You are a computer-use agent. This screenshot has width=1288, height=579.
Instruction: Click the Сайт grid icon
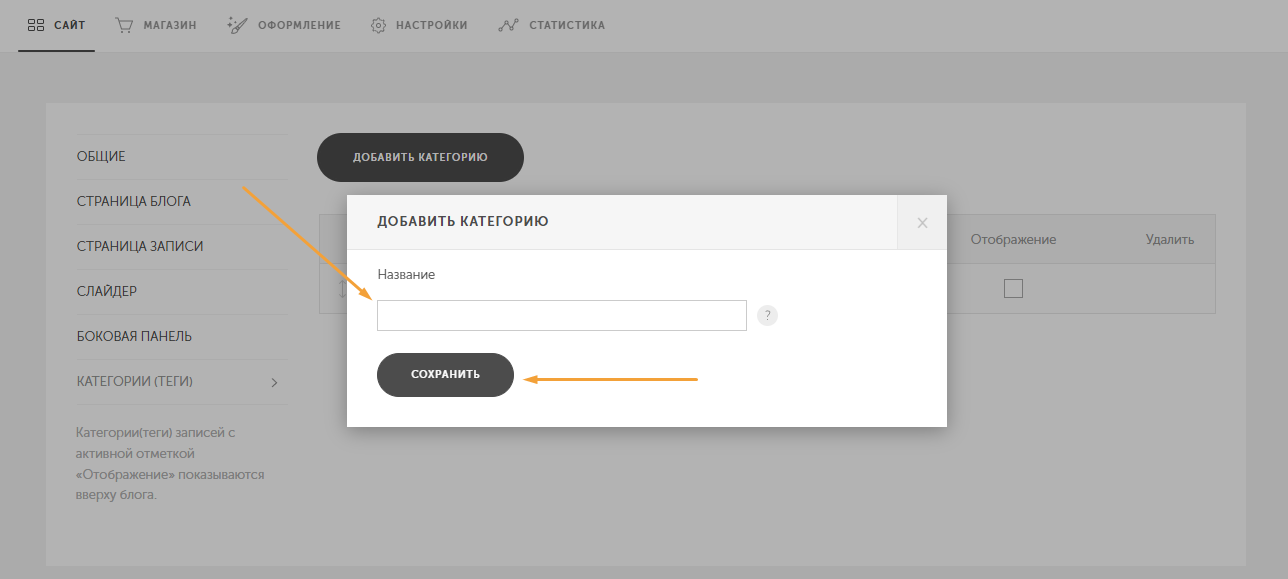click(36, 25)
